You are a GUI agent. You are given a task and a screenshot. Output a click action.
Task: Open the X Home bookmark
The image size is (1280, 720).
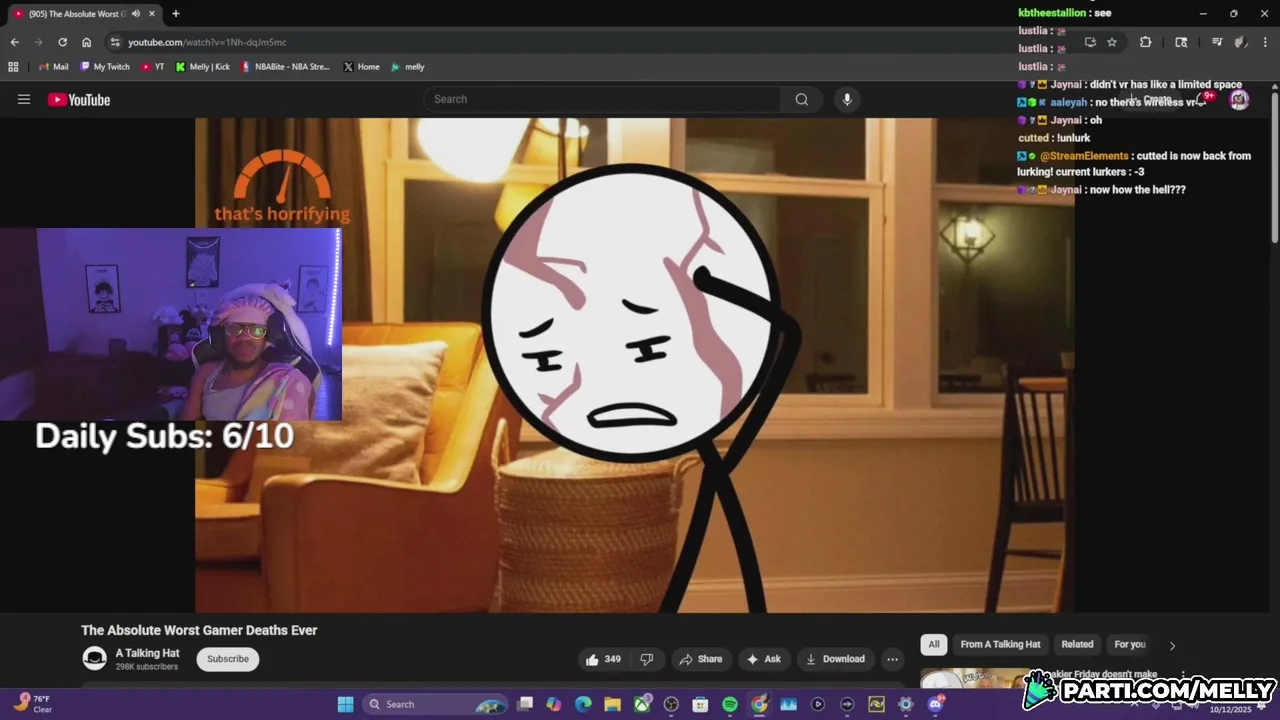point(361,67)
